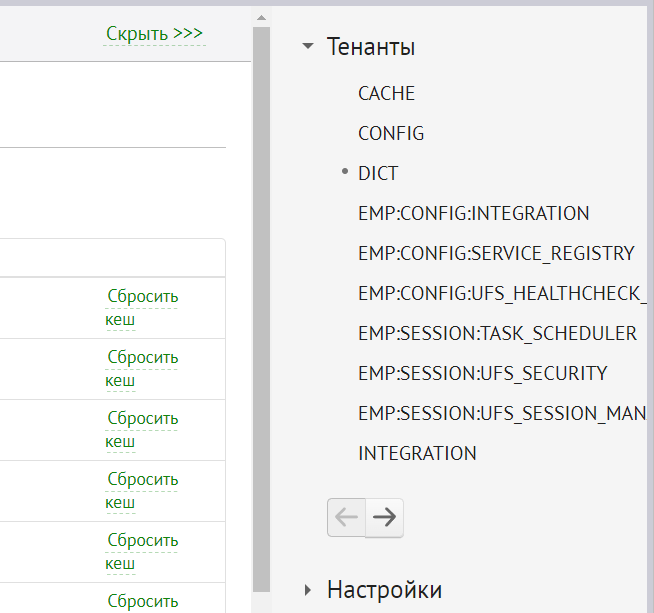Select the DICT tenant
The image size is (654, 613).
tap(378, 173)
